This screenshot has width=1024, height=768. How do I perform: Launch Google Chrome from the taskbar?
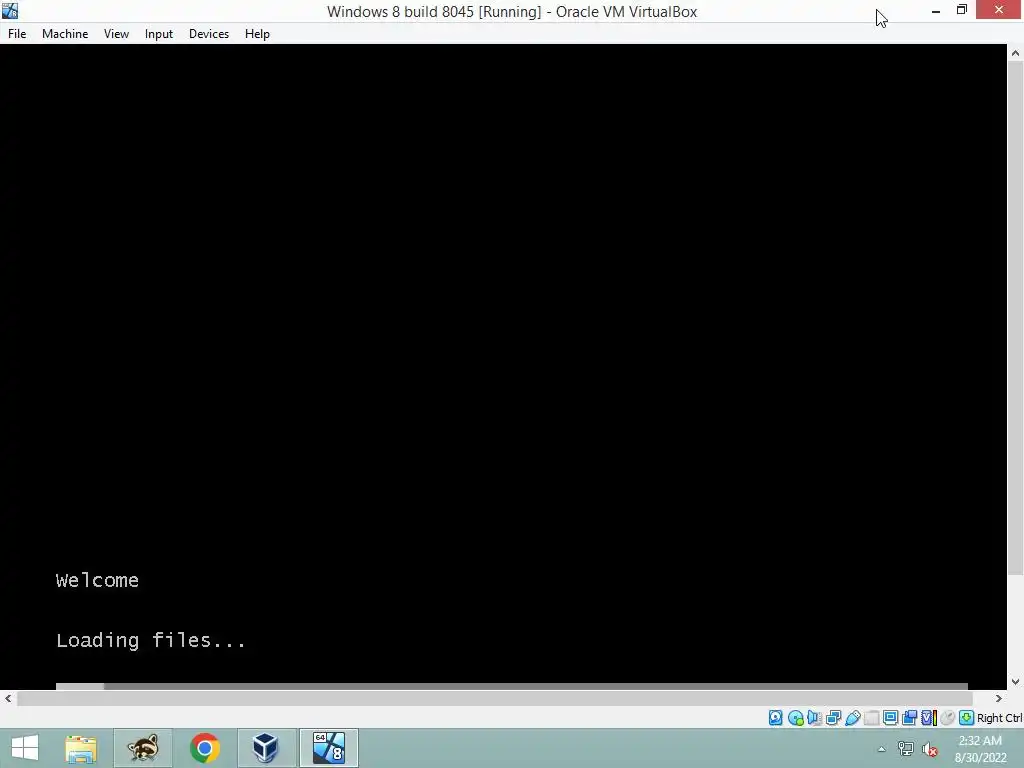204,748
